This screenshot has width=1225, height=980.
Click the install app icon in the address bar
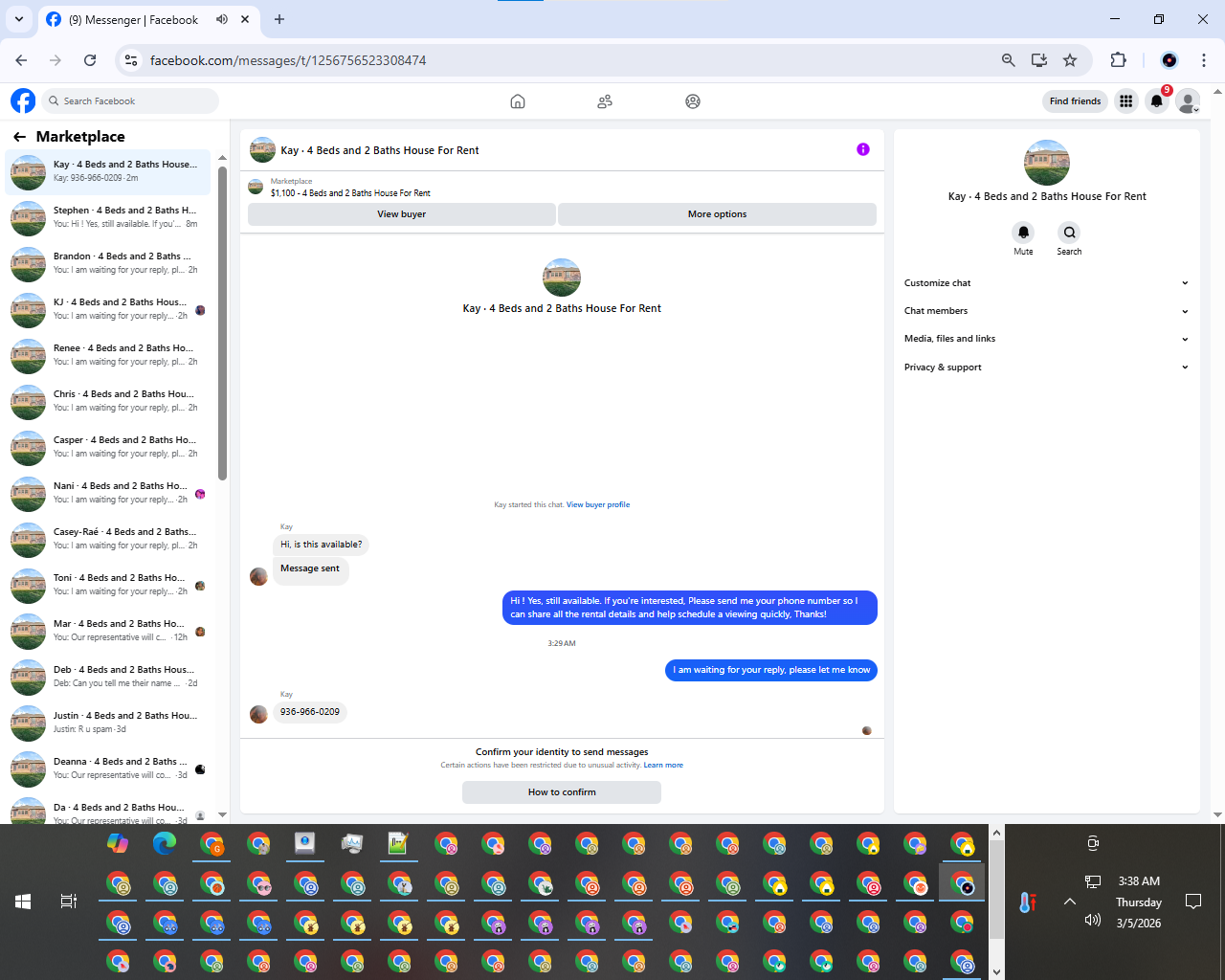1039,60
